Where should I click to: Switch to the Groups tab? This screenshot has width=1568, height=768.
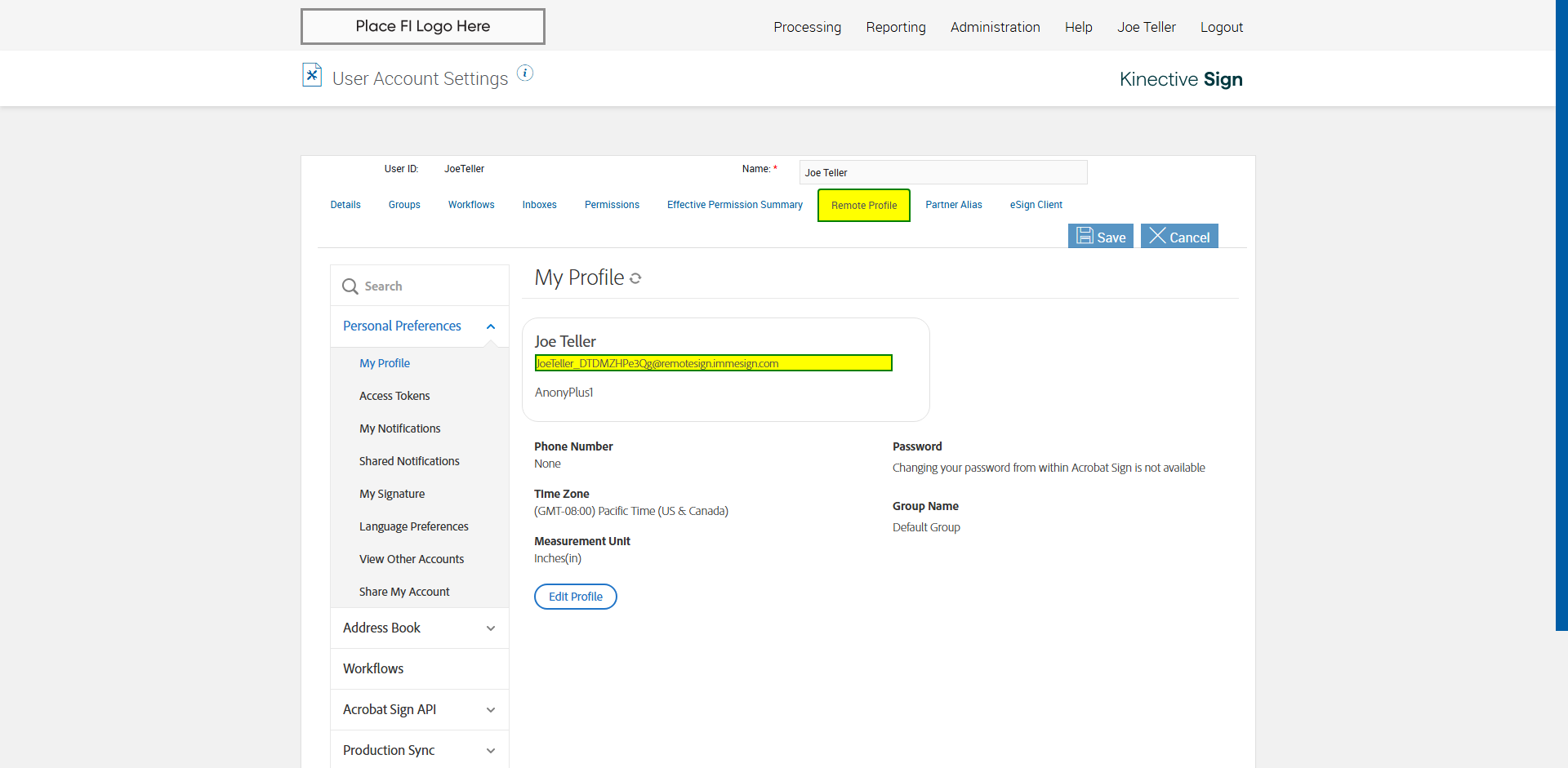pyautogui.click(x=404, y=205)
